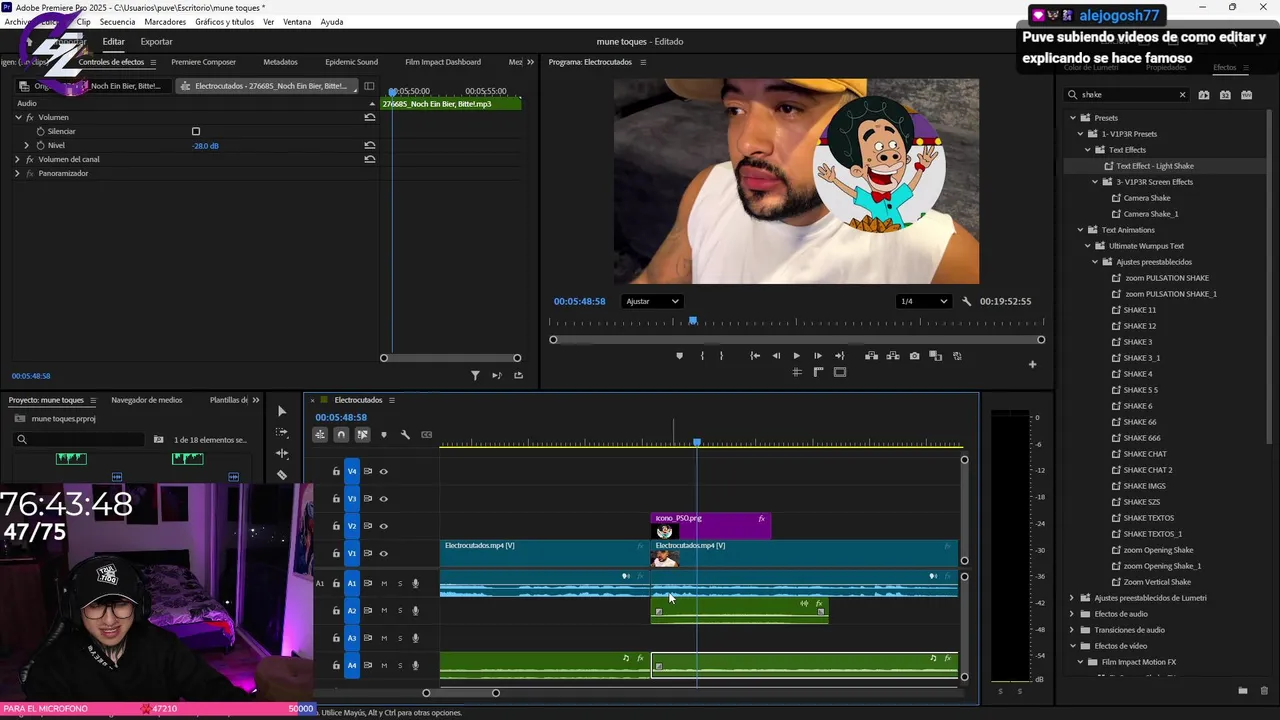This screenshot has width=1280, height=720.
Task: Toggle V4 track visibility eye
Action: [x=383, y=472]
